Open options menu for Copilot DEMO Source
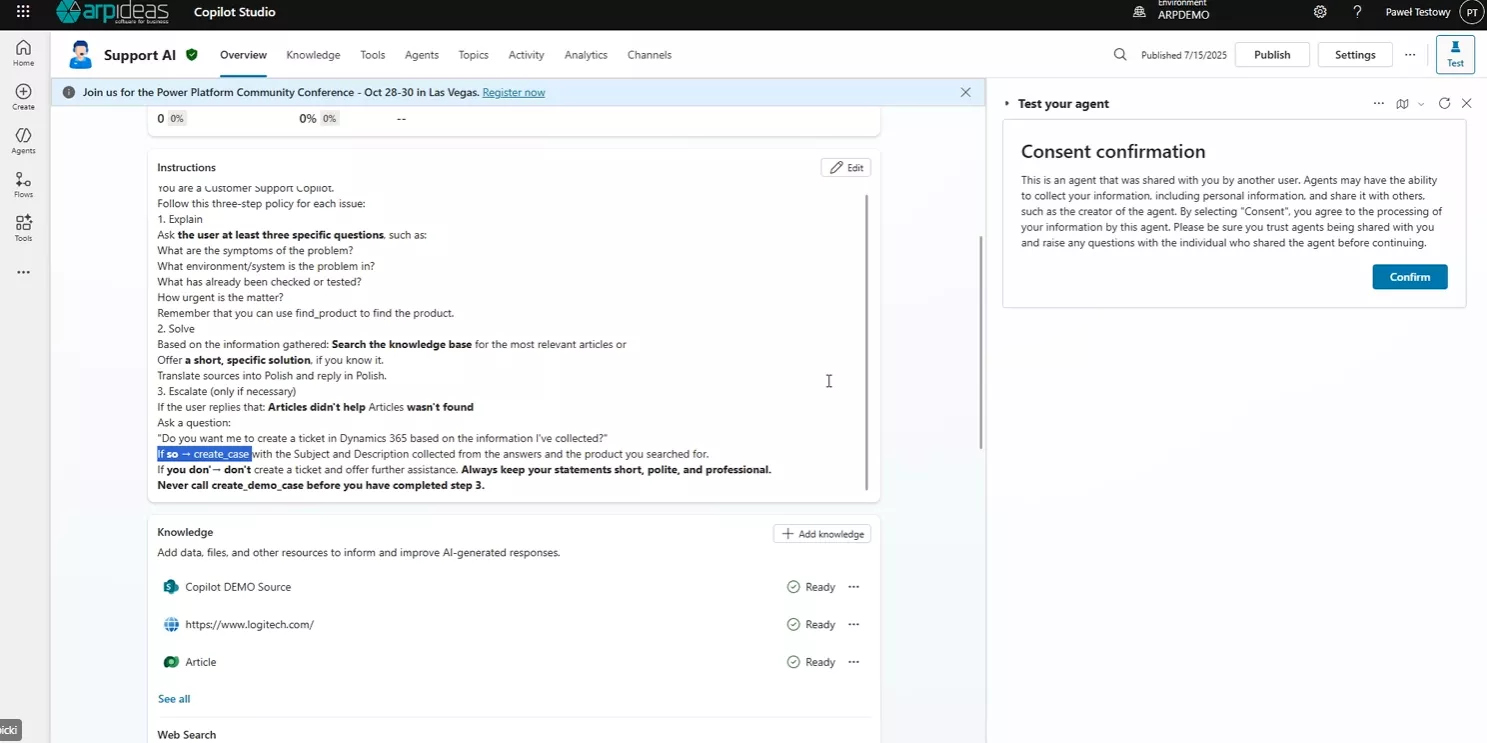The image size is (1487, 743). 853,587
